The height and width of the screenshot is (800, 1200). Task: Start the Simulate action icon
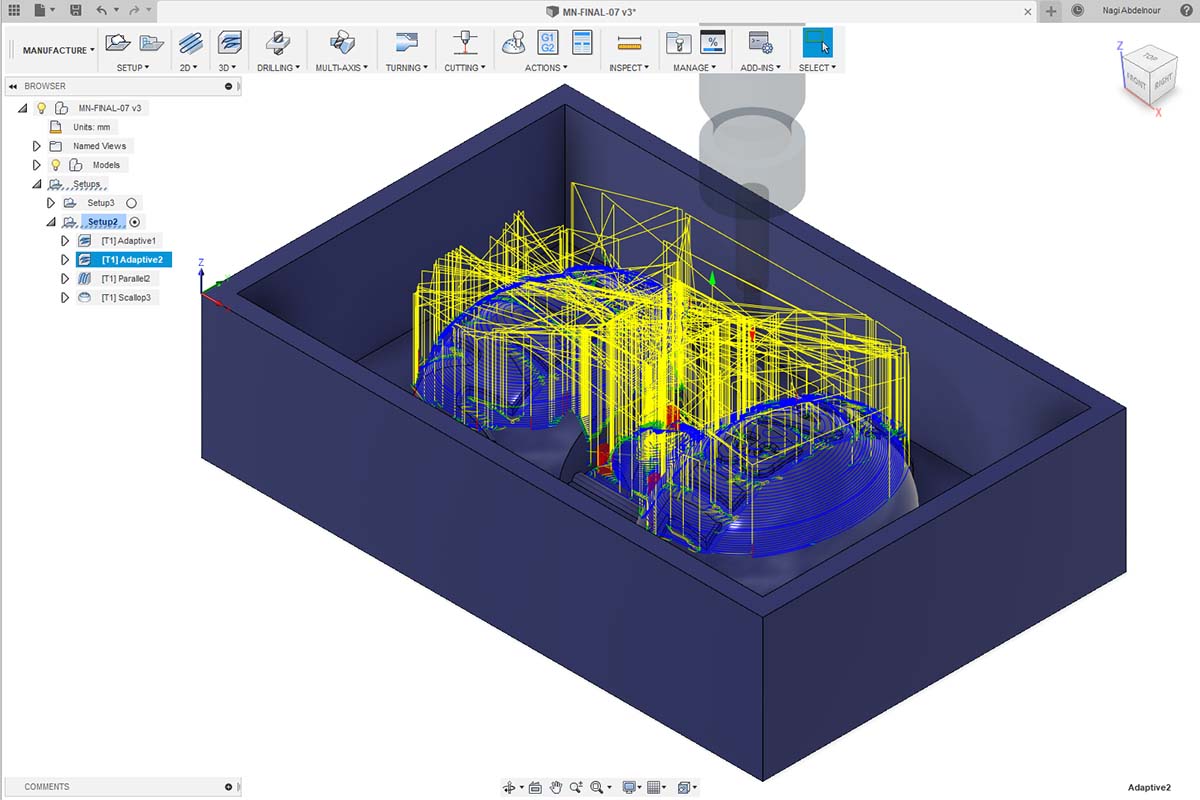coord(514,43)
